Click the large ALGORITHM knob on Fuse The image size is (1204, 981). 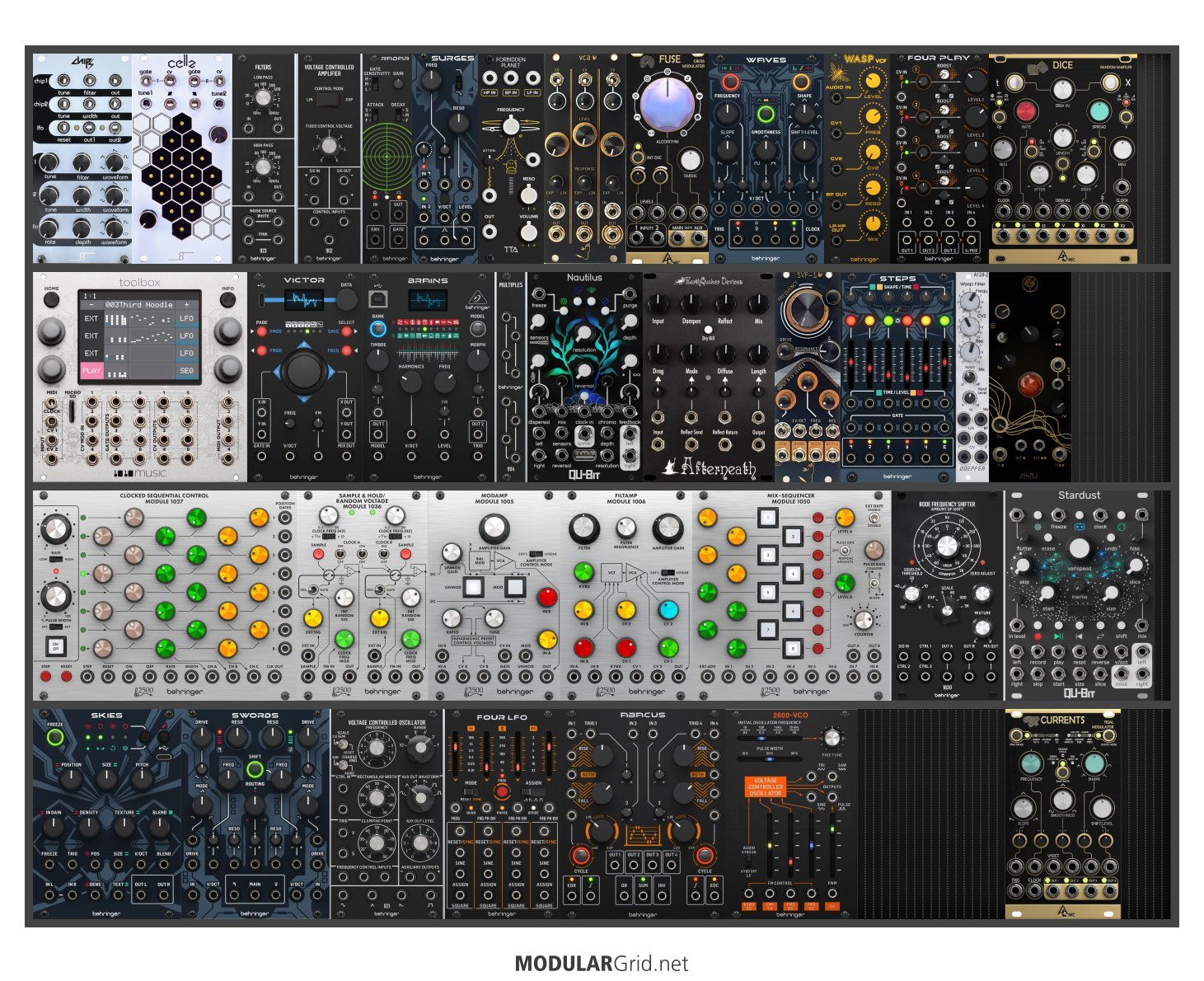pos(668,105)
